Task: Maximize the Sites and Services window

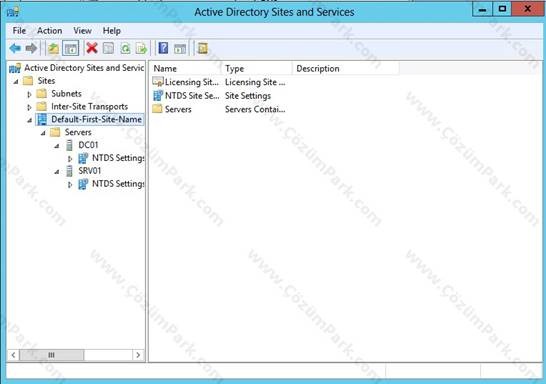Action: click(x=502, y=9)
